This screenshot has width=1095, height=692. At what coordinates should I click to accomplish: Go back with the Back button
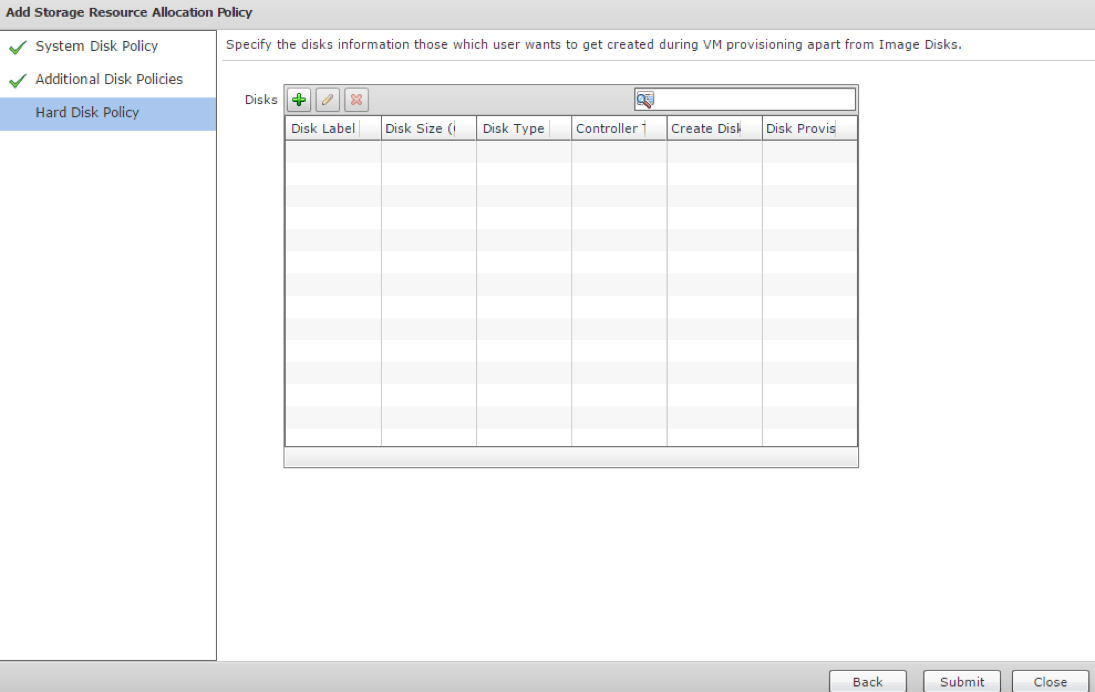tap(867, 682)
